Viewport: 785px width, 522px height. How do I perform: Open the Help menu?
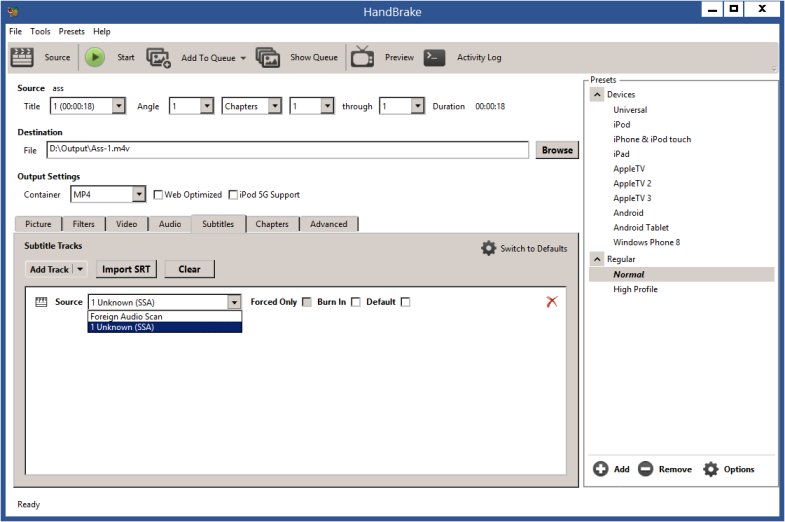tap(102, 31)
